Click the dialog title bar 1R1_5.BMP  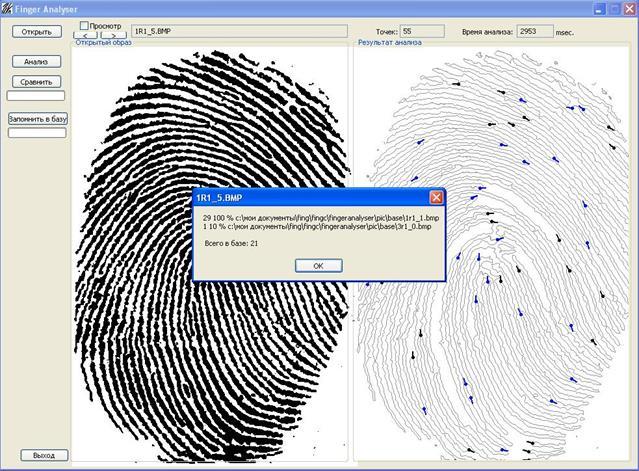(x=300, y=198)
